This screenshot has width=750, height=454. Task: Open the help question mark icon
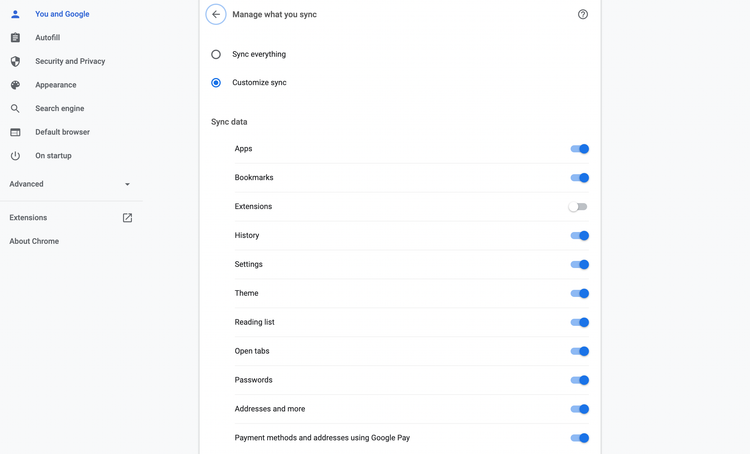coord(583,15)
